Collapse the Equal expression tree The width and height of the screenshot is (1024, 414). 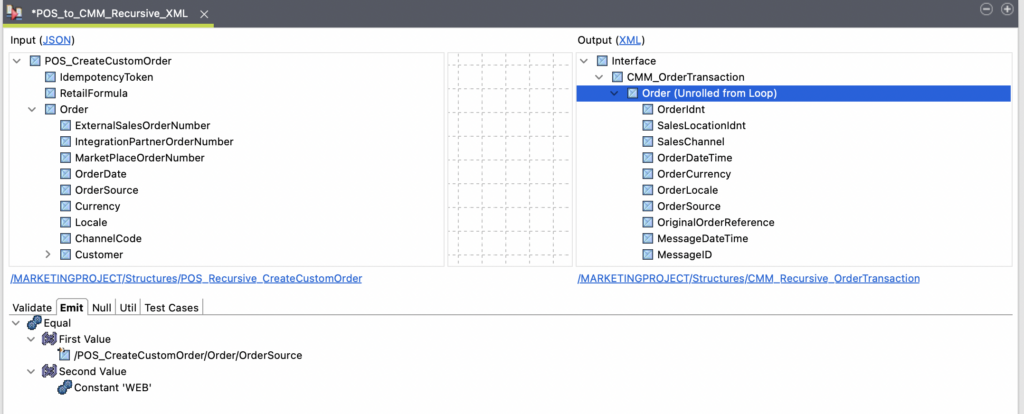(x=16, y=323)
